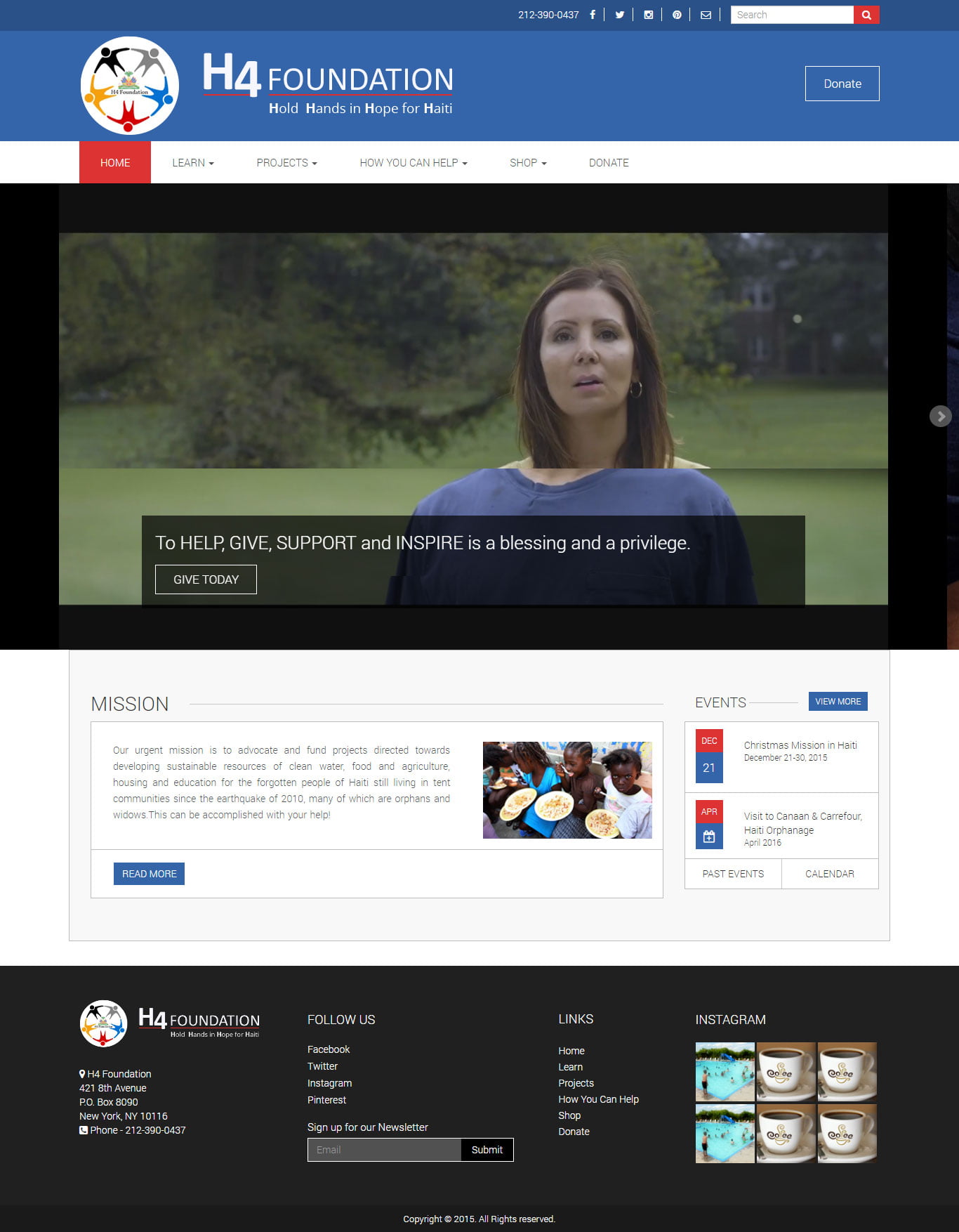Image resolution: width=959 pixels, height=1232 pixels.
Task: Advance slideshow with the next arrow
Action: tap(940, 417)
